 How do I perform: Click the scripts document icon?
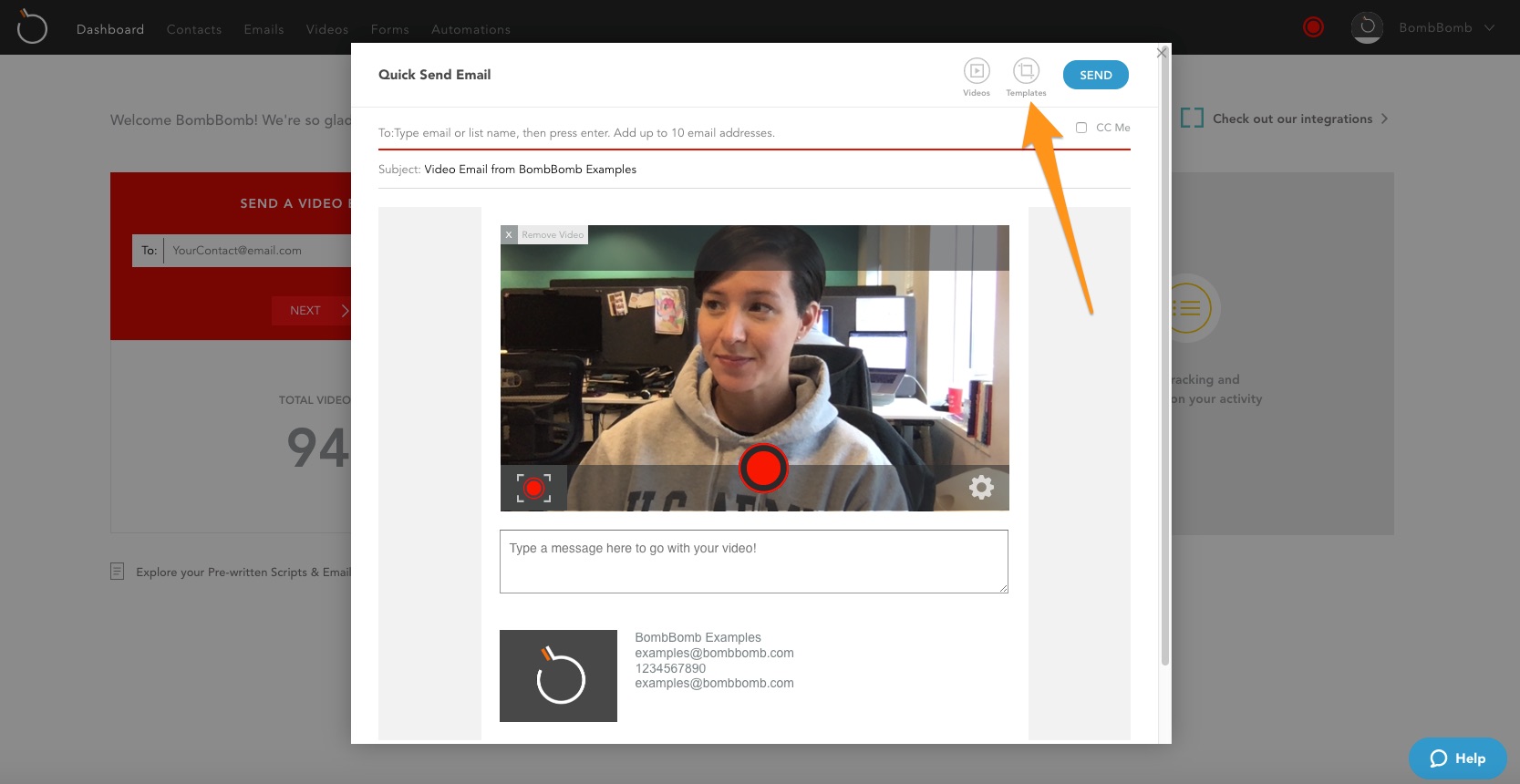[x=117, y=572]
